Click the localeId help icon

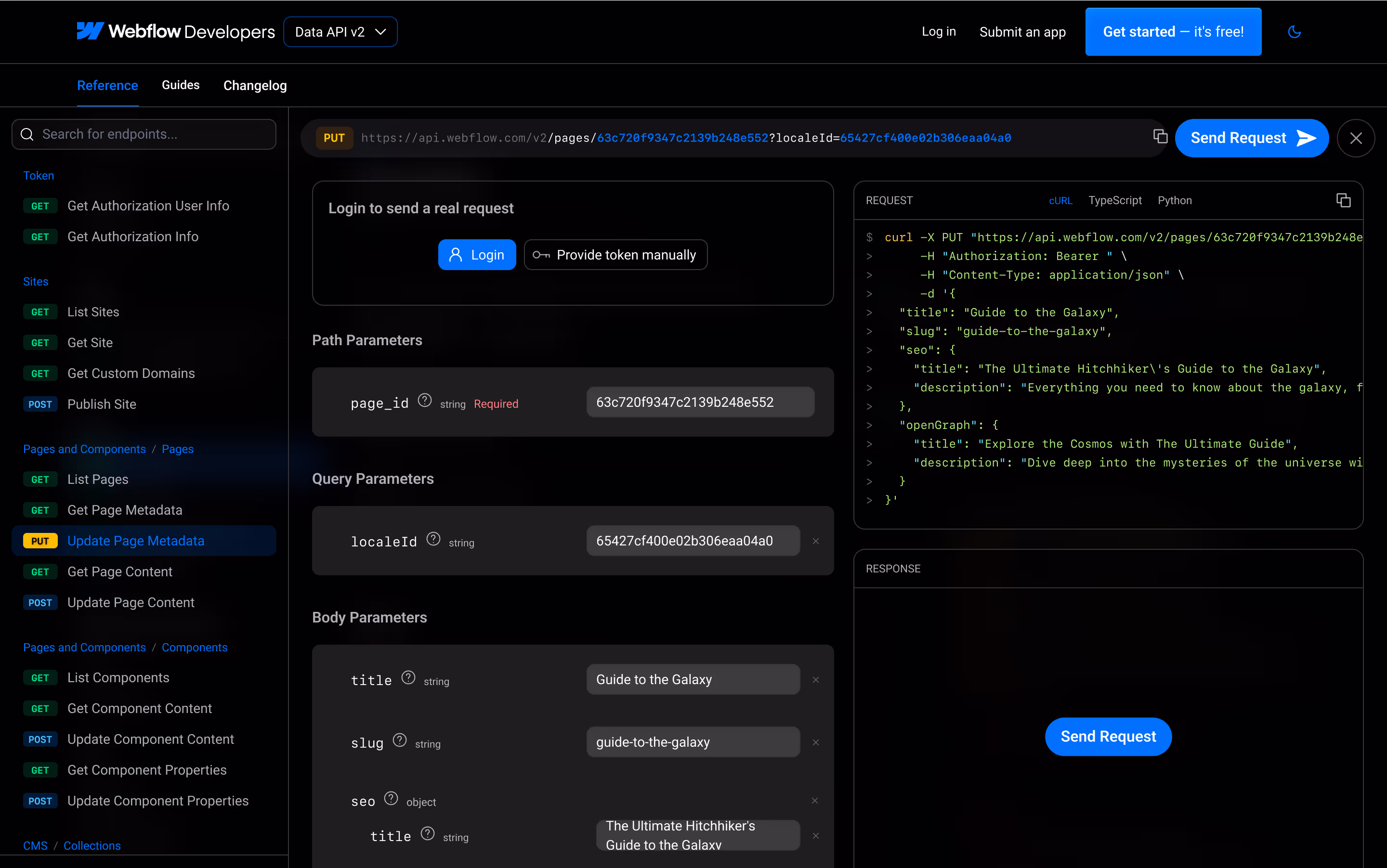tap(433, 539)
